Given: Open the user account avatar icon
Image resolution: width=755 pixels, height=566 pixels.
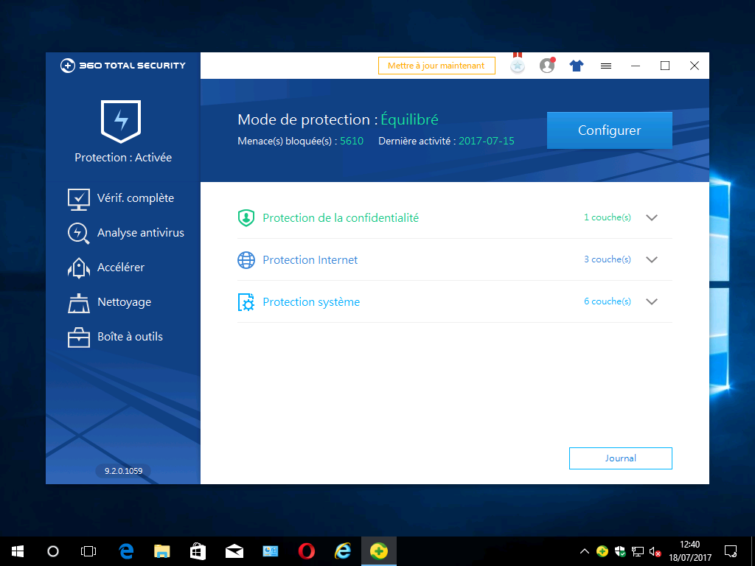Looking at the screenshot, I should [547, 65].
